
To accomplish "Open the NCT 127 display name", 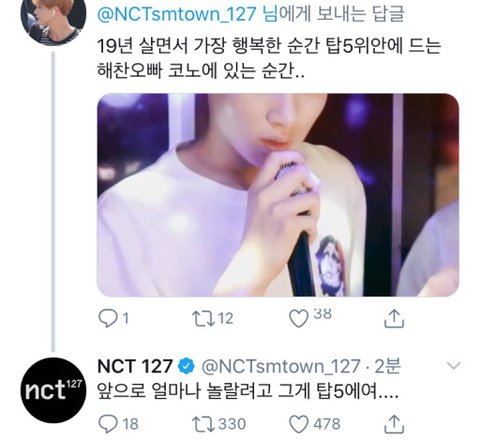I will pyautogui.click(x=135, y=366).
